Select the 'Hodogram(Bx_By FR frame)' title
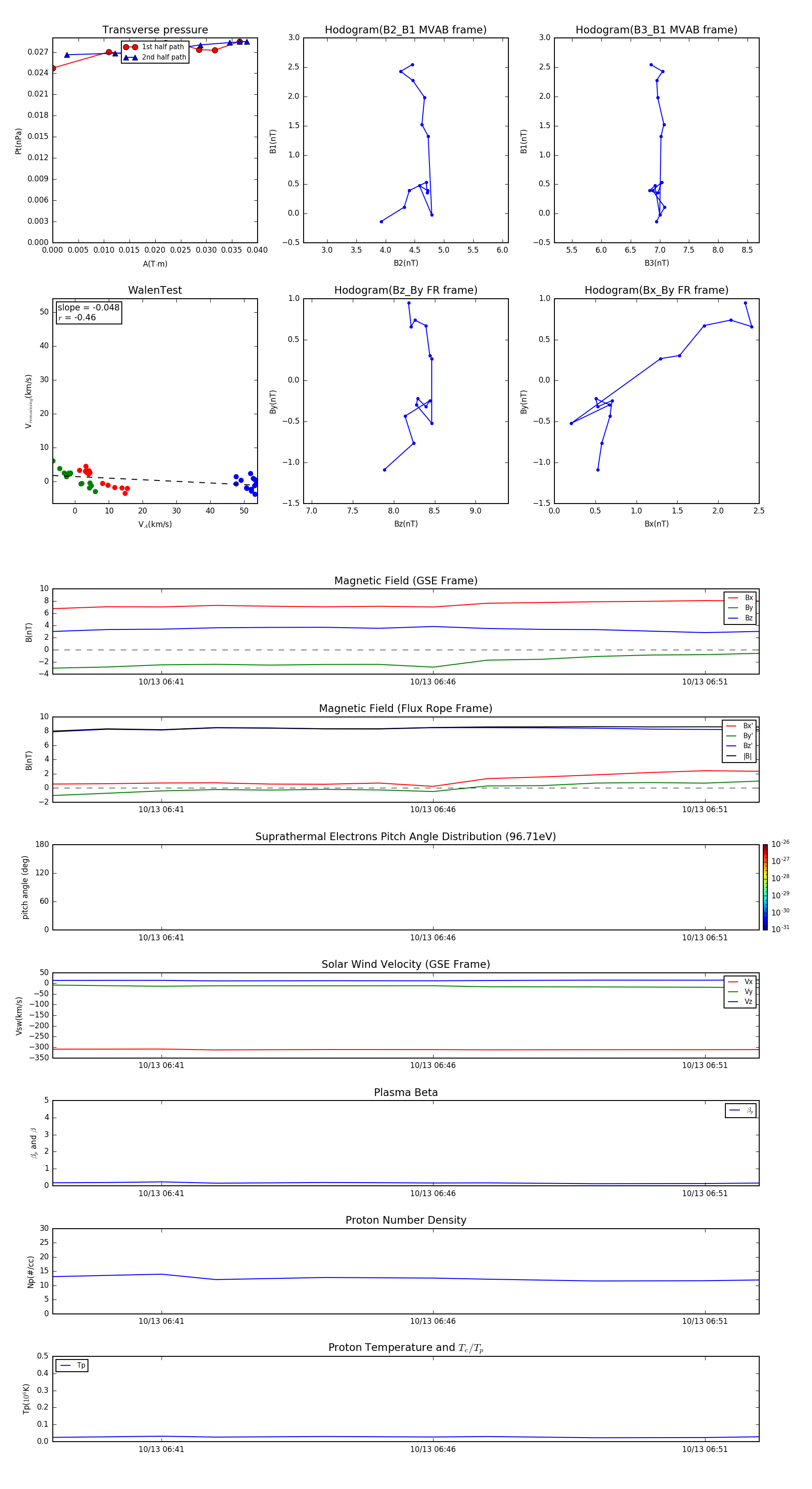 [x=656, y=290]
